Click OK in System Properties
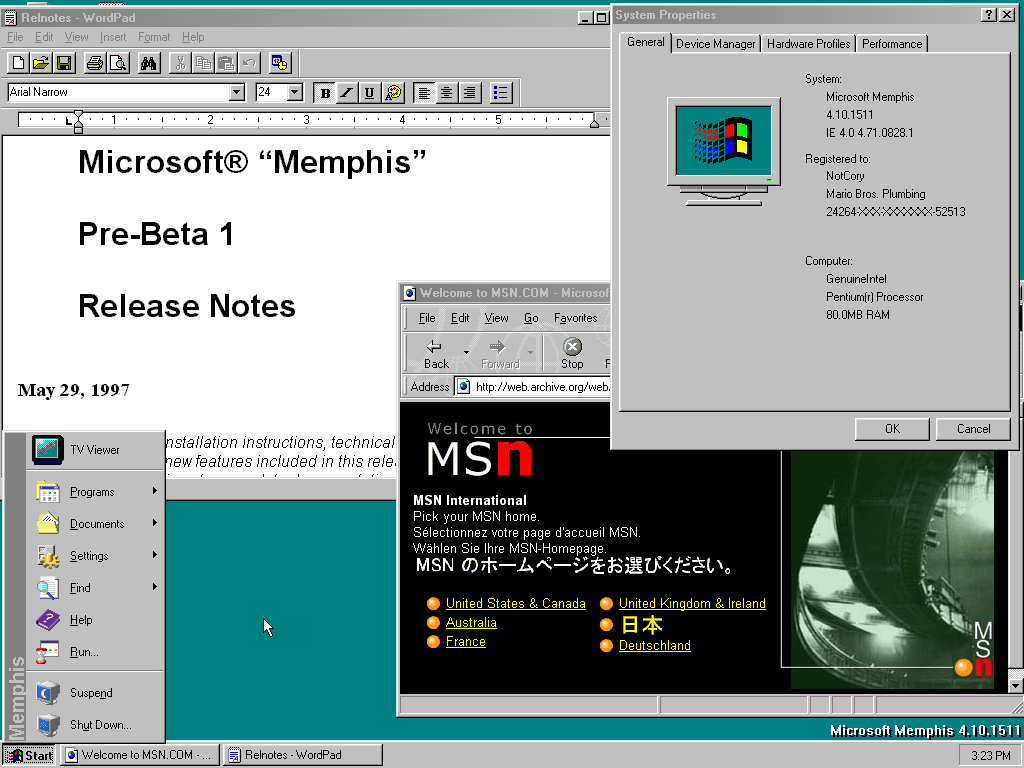Screen dimensions: 1024x768 [x=892, y=429]
